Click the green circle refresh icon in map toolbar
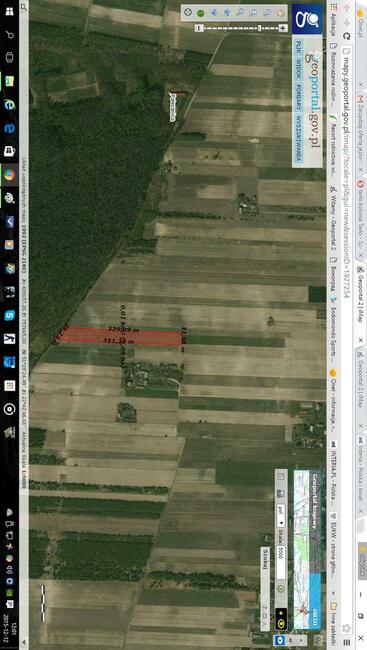 pyautogui.click(x=201, y=13)
